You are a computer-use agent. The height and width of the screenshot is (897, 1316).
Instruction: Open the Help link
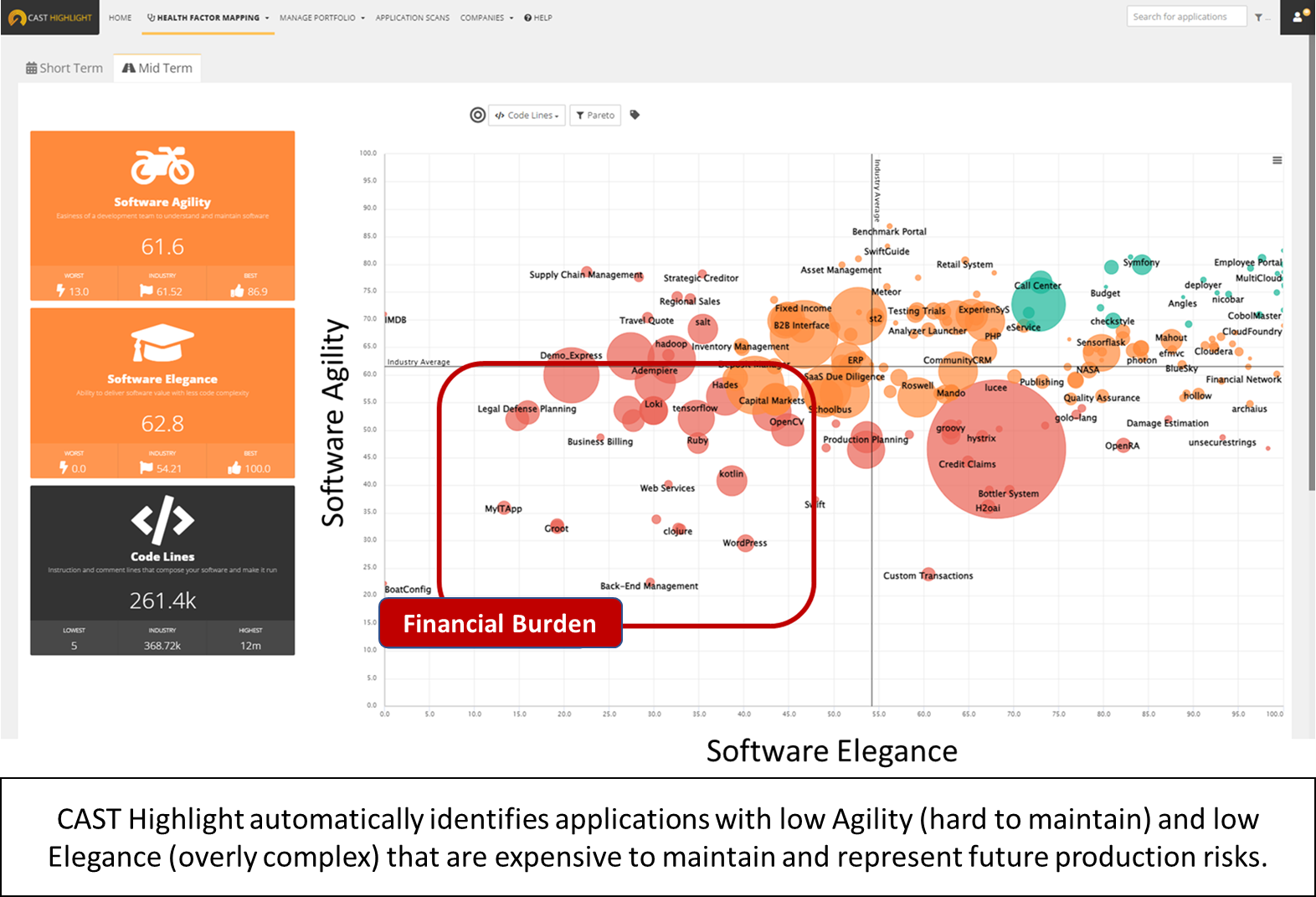pyautogui.click(x=538, y=18)
